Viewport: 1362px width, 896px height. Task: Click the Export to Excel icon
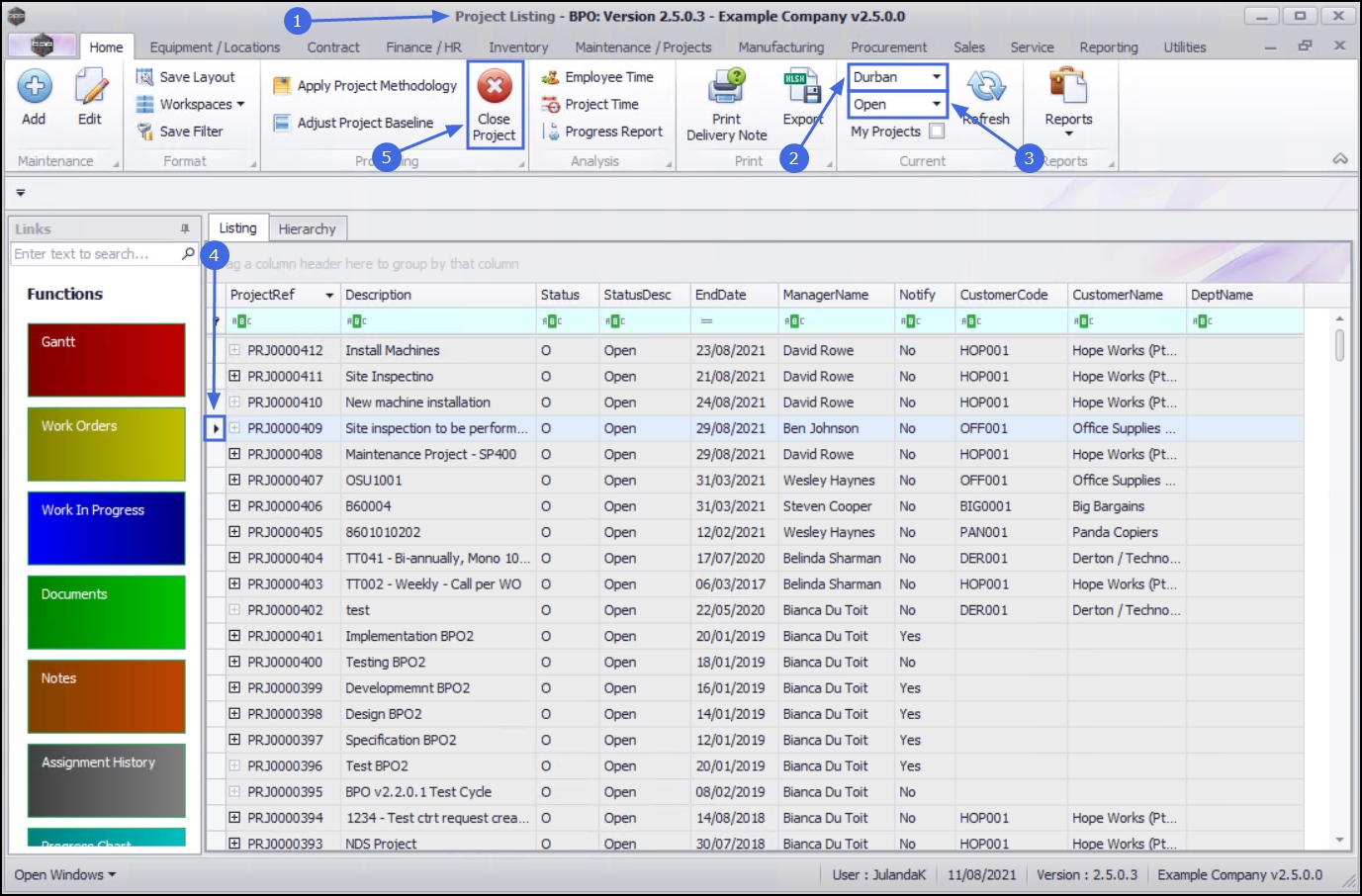(801, 88)
